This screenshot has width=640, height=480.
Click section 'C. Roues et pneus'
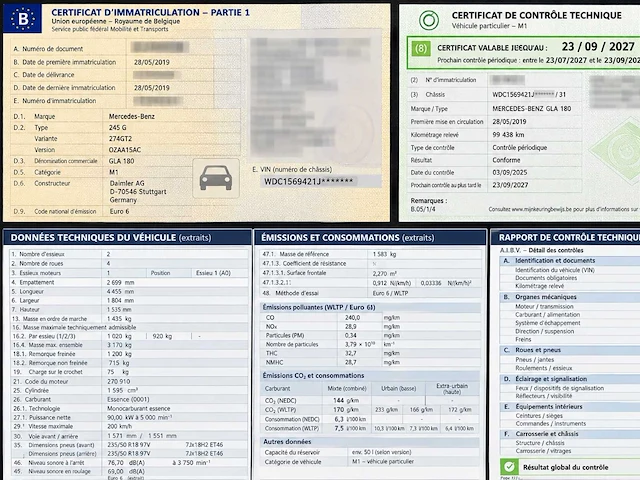pos(532,350)
